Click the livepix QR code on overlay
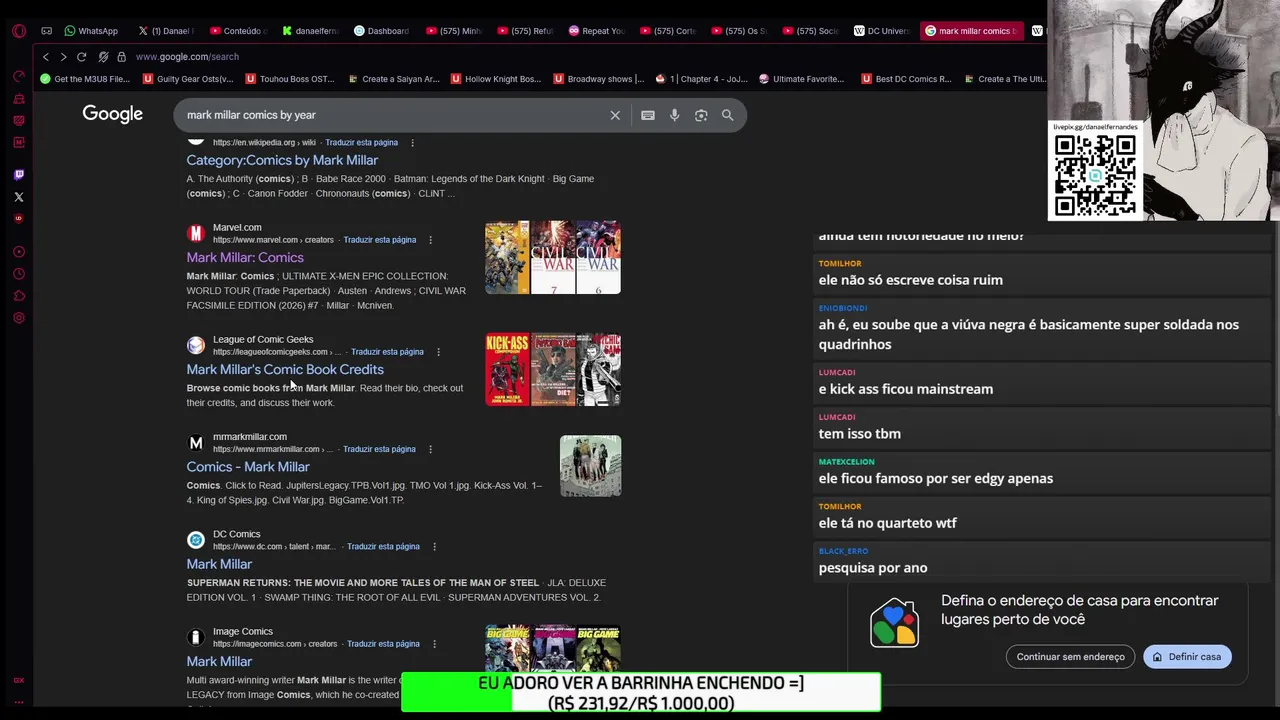The image size is (1280, 720). pyautogui.click(x=1095, y=175)
